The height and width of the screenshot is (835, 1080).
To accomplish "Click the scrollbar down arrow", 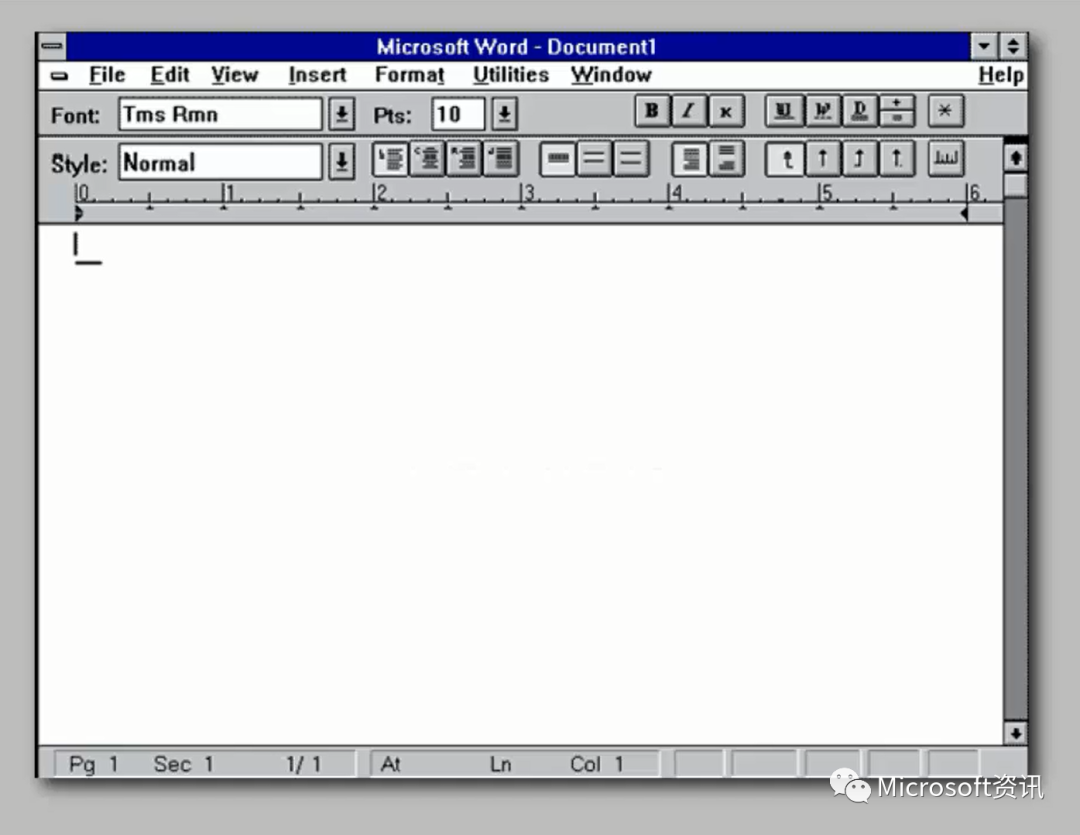I will click(x=1016, y=734).
